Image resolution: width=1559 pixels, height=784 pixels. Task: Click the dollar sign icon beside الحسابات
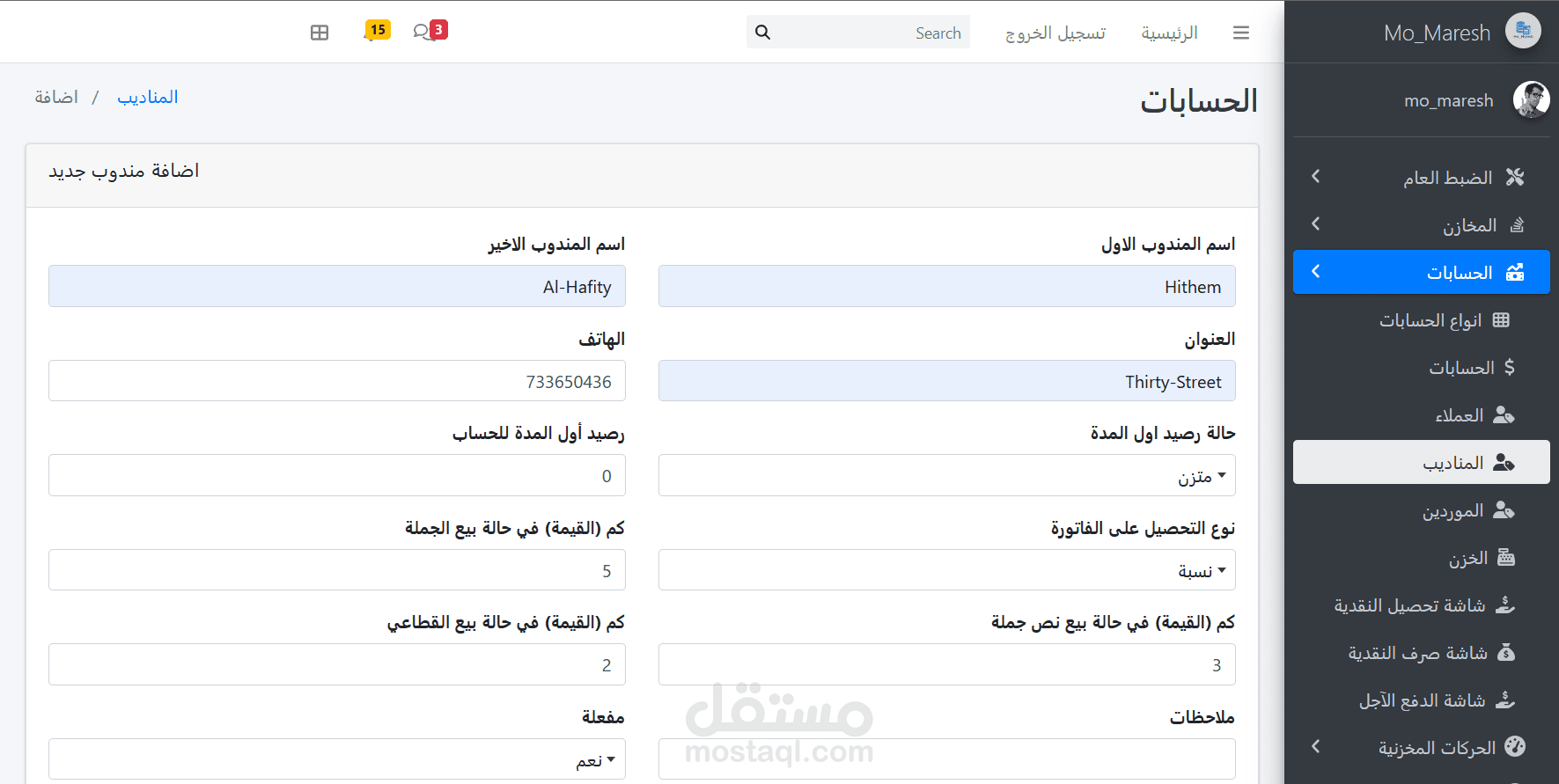[1509, 367]
